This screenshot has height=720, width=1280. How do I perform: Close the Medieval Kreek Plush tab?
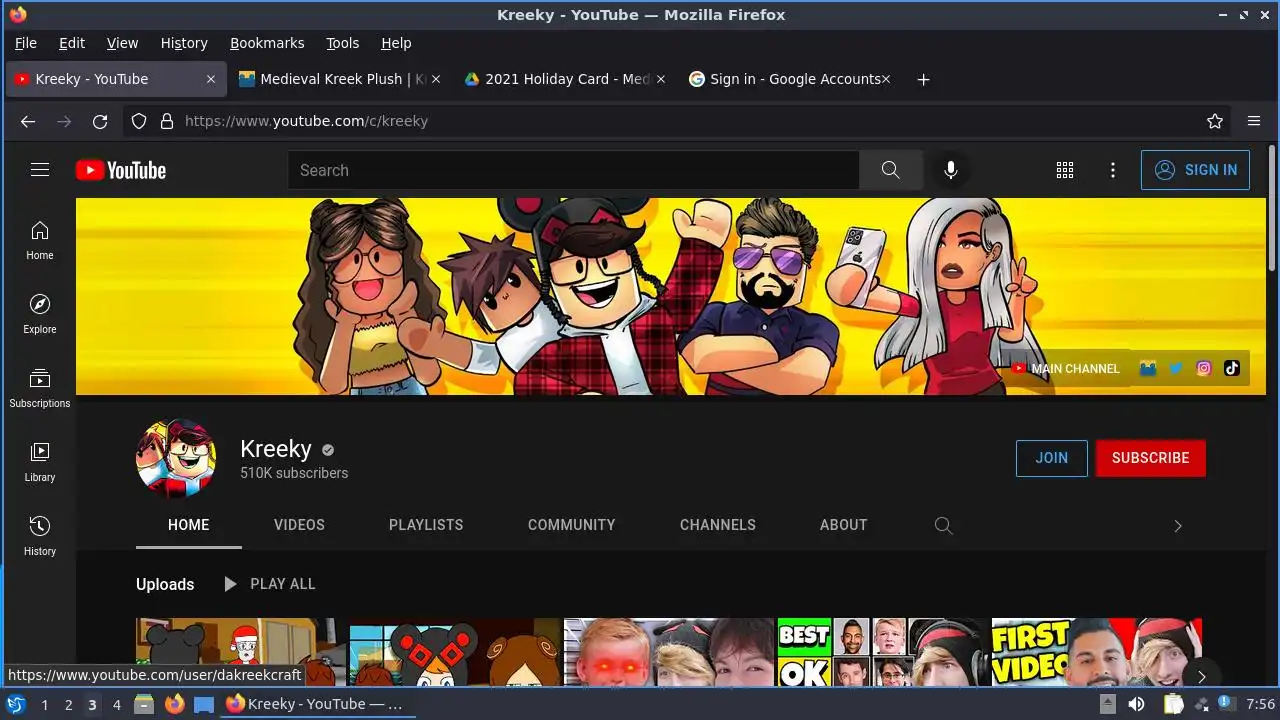coord(435,79)
